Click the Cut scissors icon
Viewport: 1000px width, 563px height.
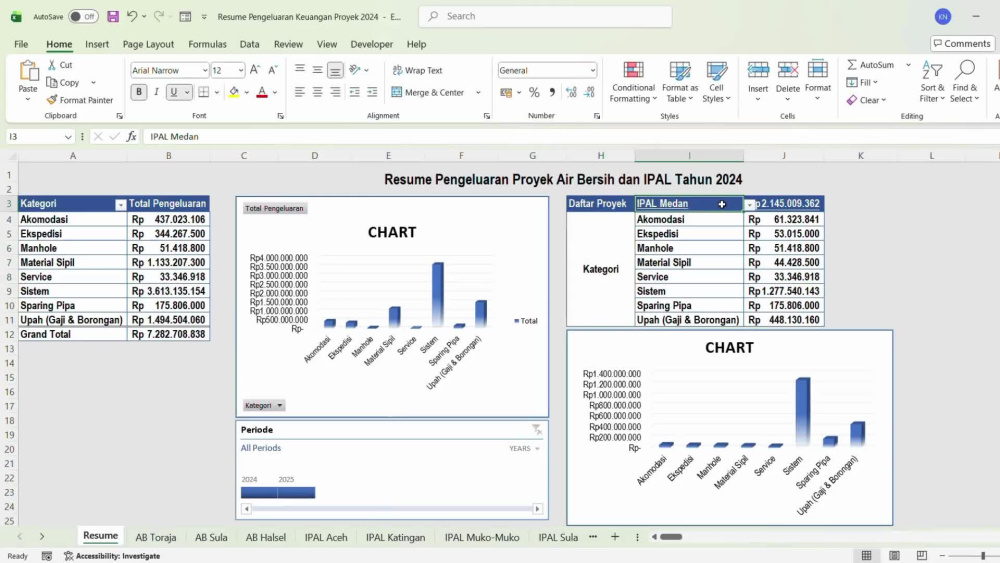tap(52, 65)
